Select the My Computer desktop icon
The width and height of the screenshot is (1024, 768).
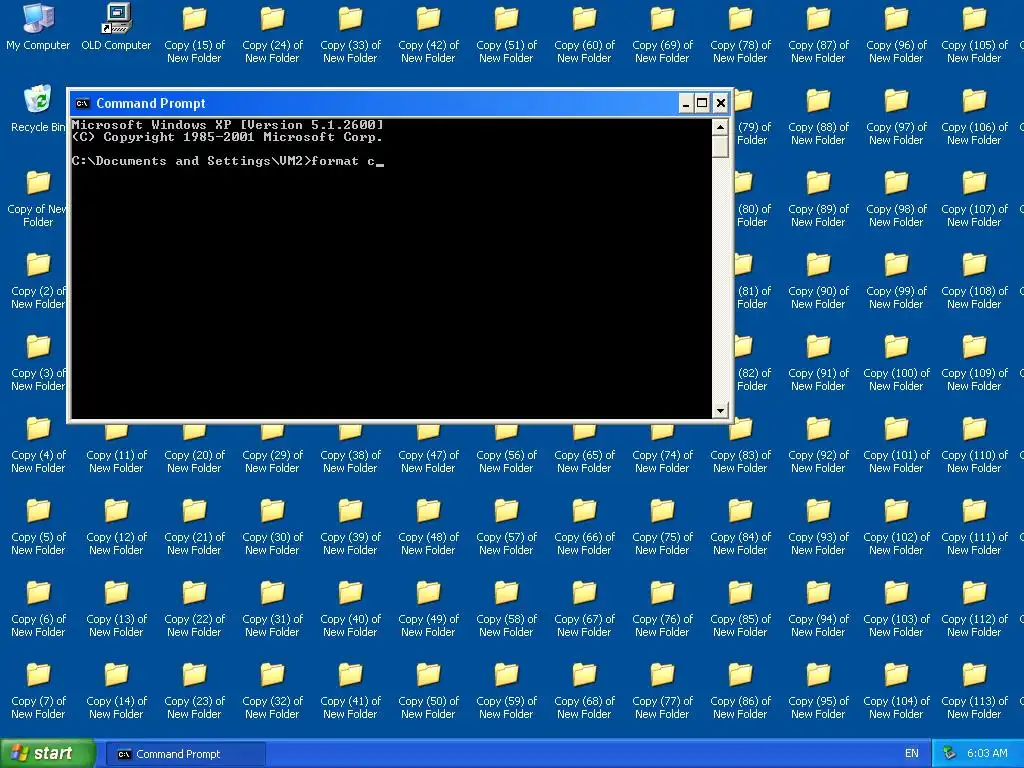[38, 27]
